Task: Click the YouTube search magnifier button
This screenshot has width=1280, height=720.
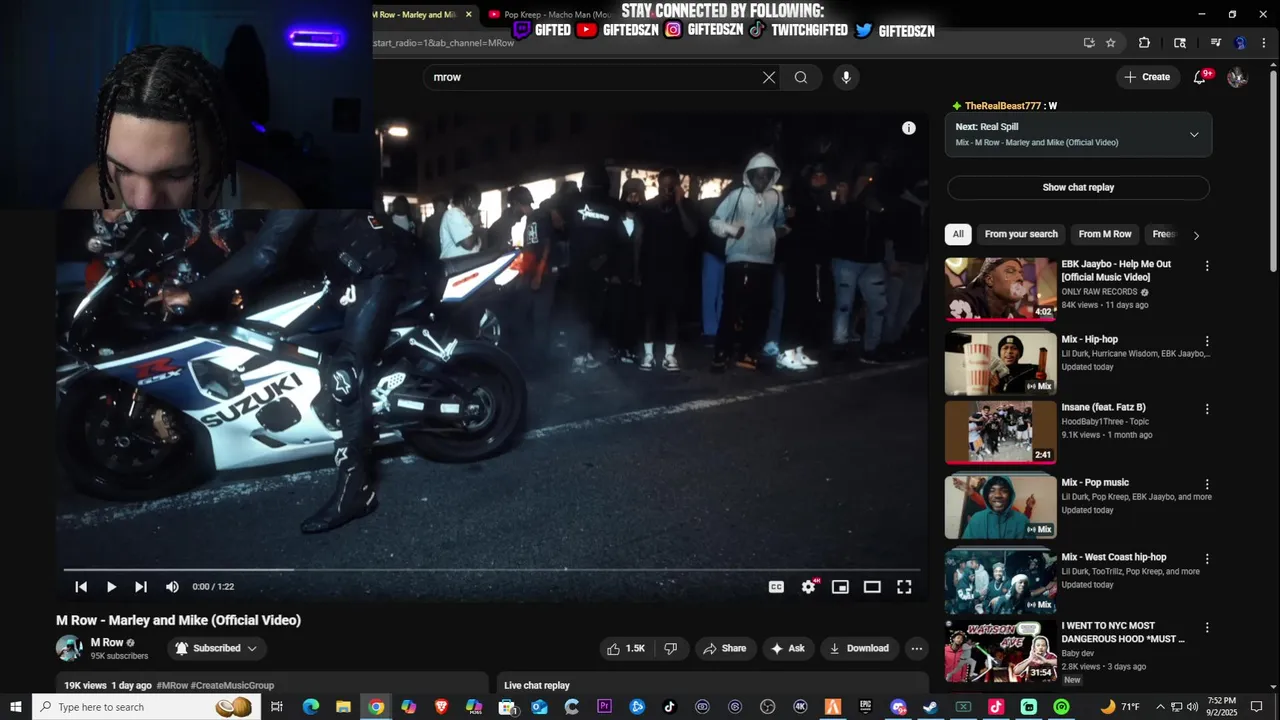Action: coord(801,77)
